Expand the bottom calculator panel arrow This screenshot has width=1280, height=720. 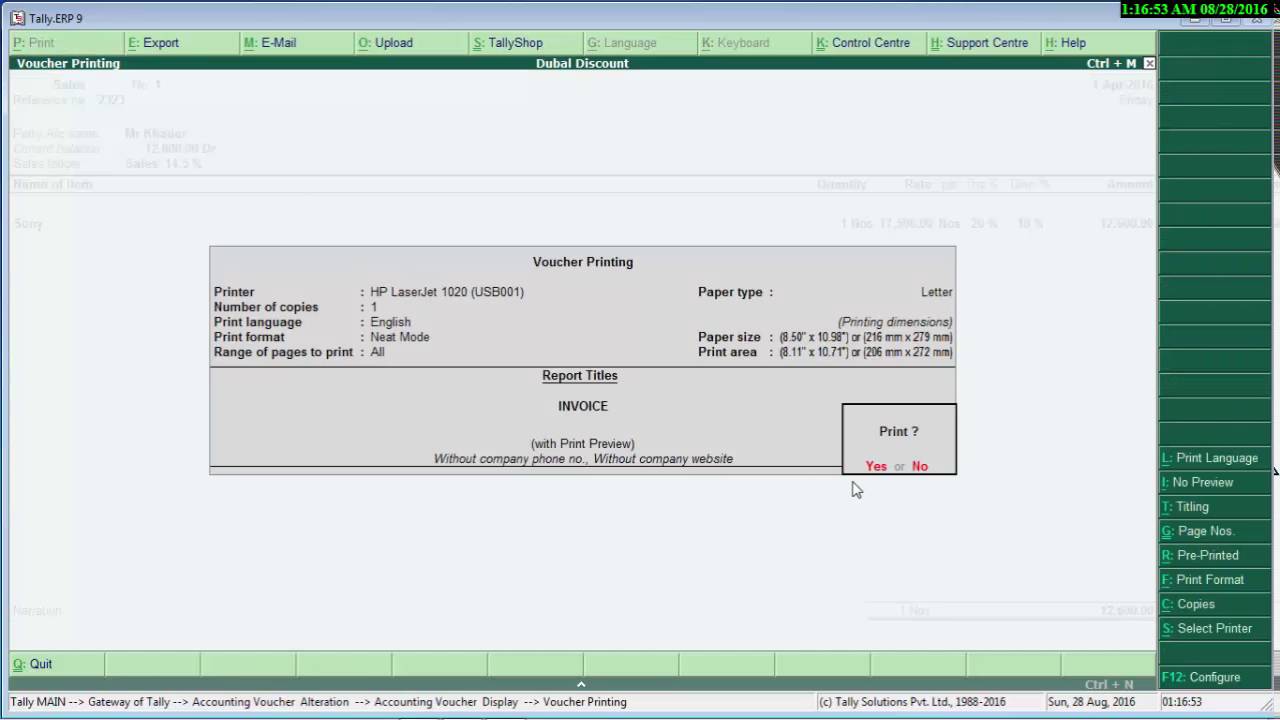tap(581, 684)
